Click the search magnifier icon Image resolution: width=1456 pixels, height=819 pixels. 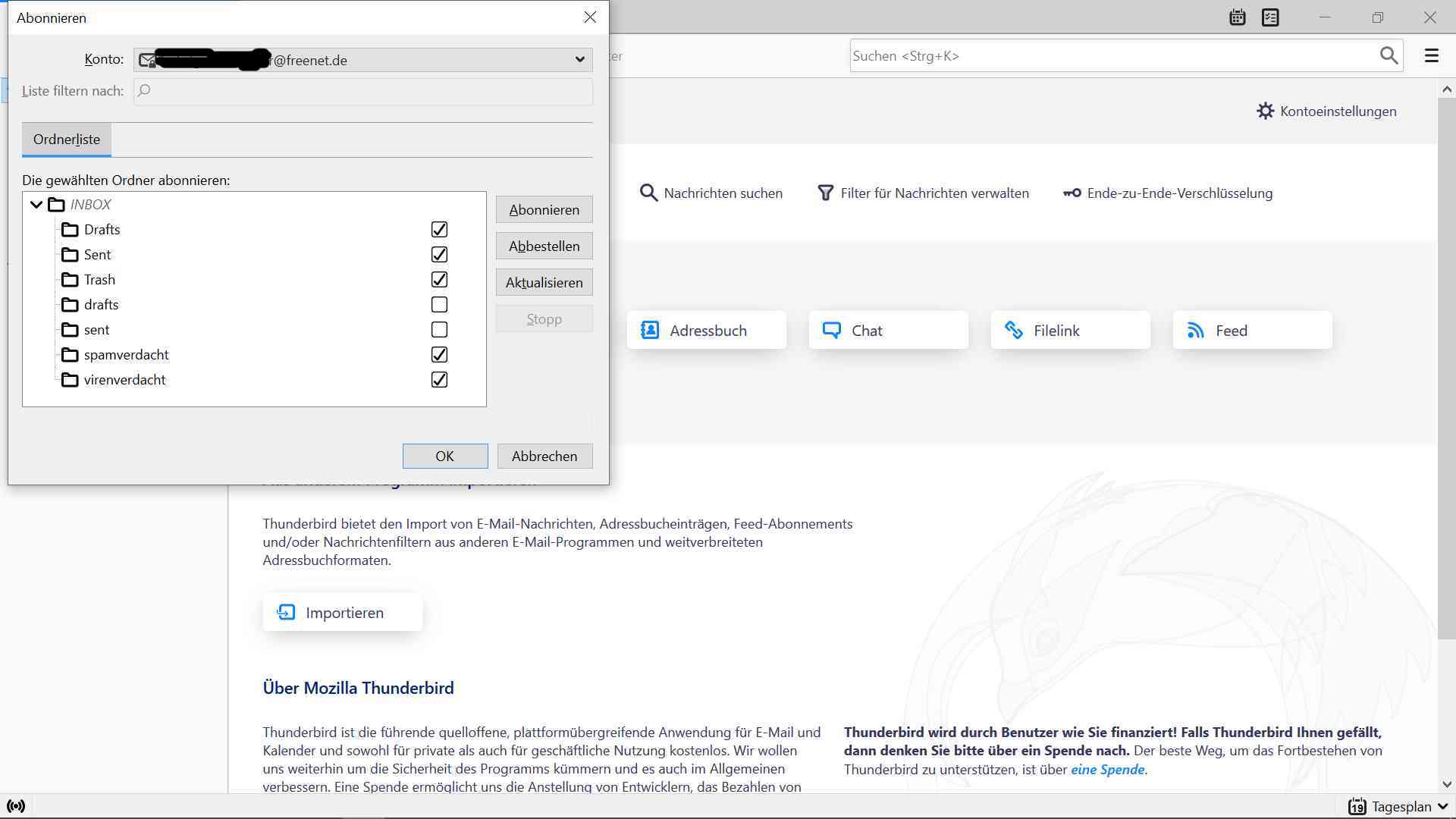click(1389, 55)
